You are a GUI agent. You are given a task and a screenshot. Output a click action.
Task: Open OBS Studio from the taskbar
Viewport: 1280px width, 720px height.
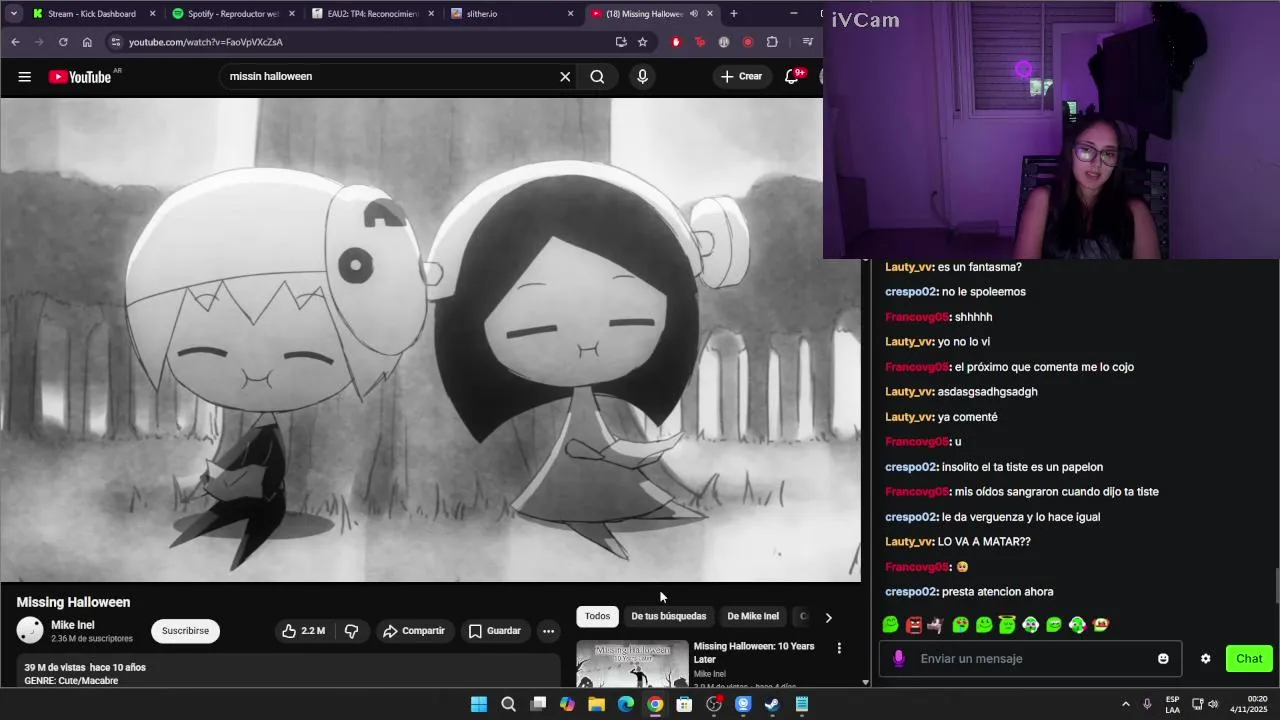714,704
